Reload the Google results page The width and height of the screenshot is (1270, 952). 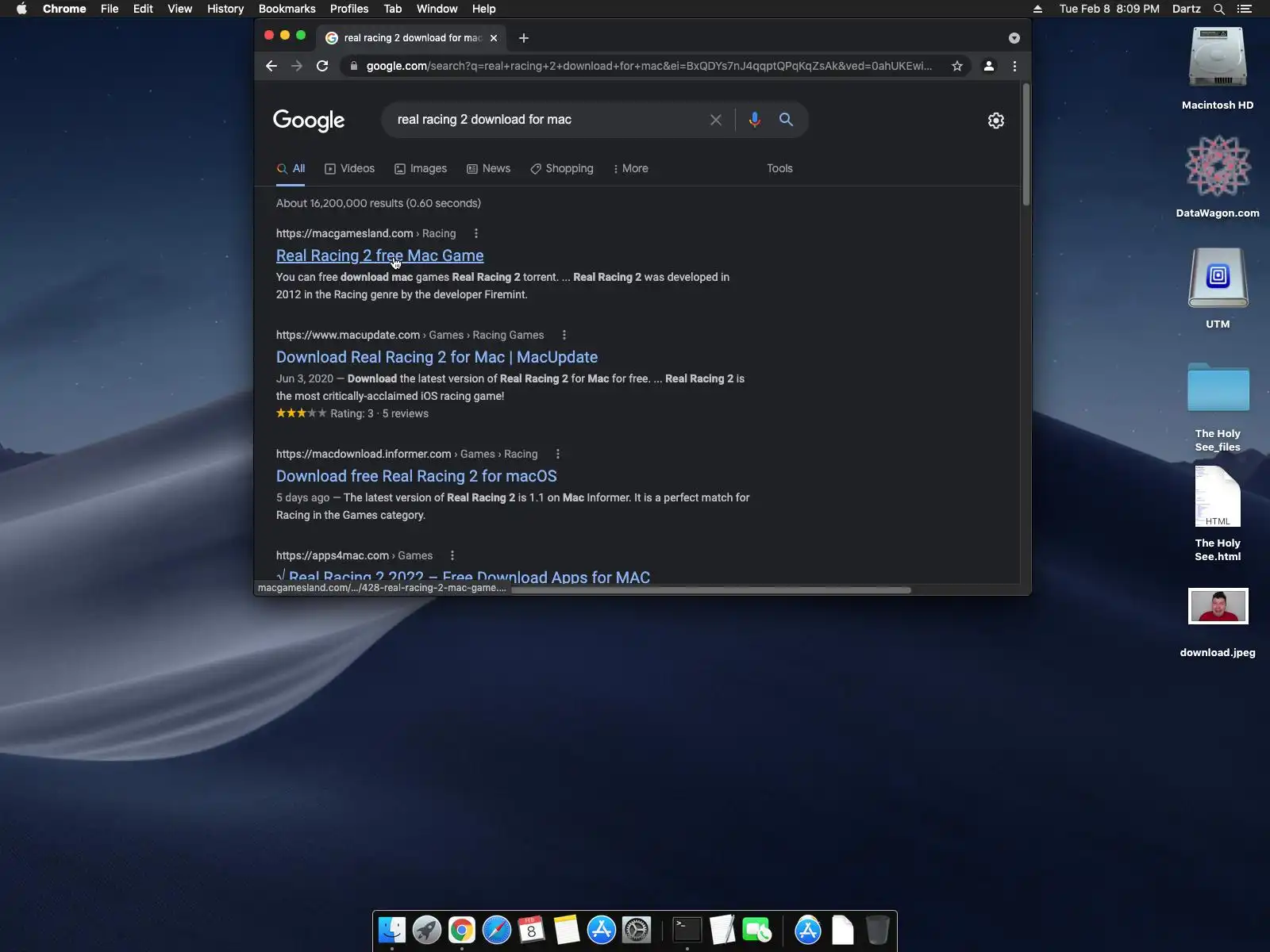pos(322,66)
